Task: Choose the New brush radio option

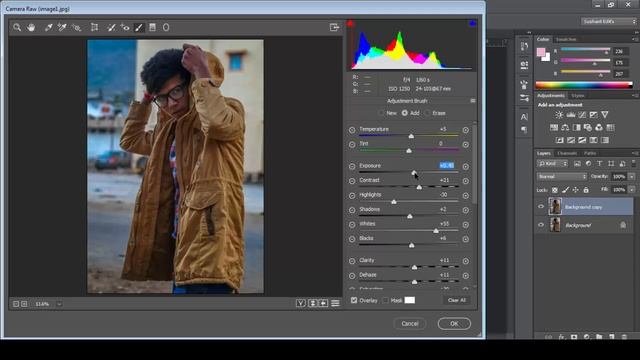Action: [x=381, y=113]
